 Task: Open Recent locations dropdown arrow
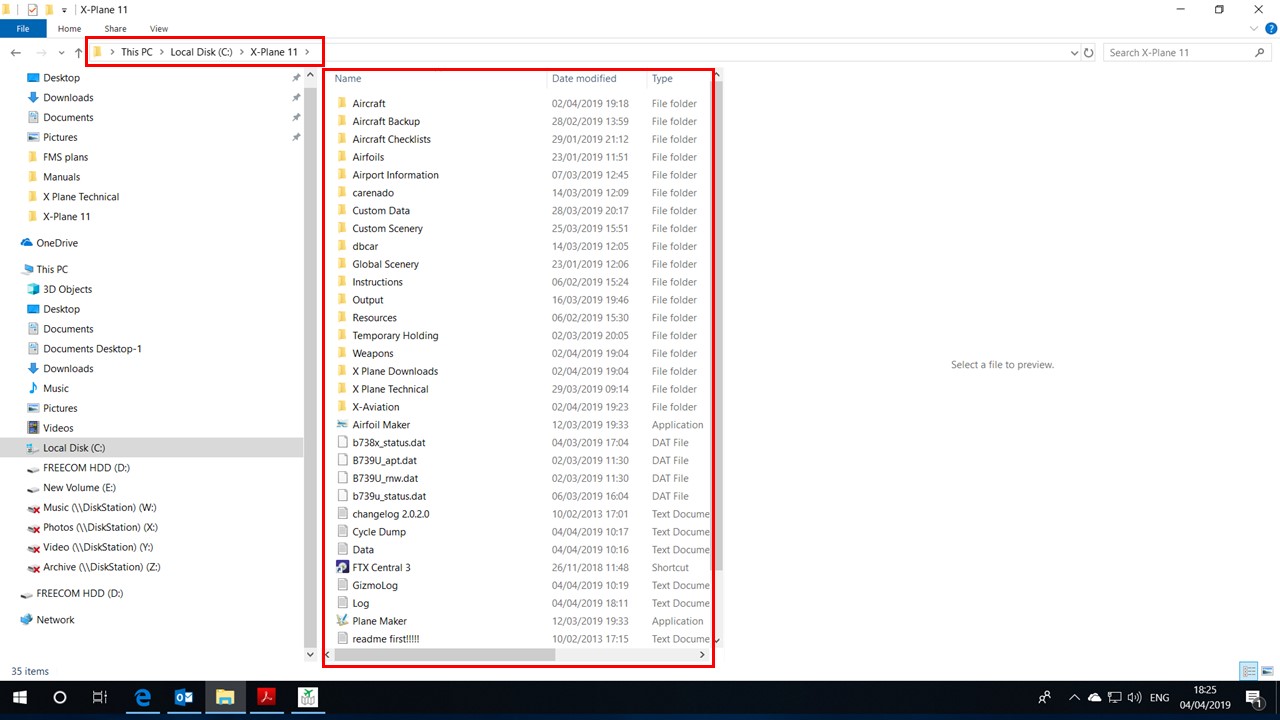click(x=62, y=52)
